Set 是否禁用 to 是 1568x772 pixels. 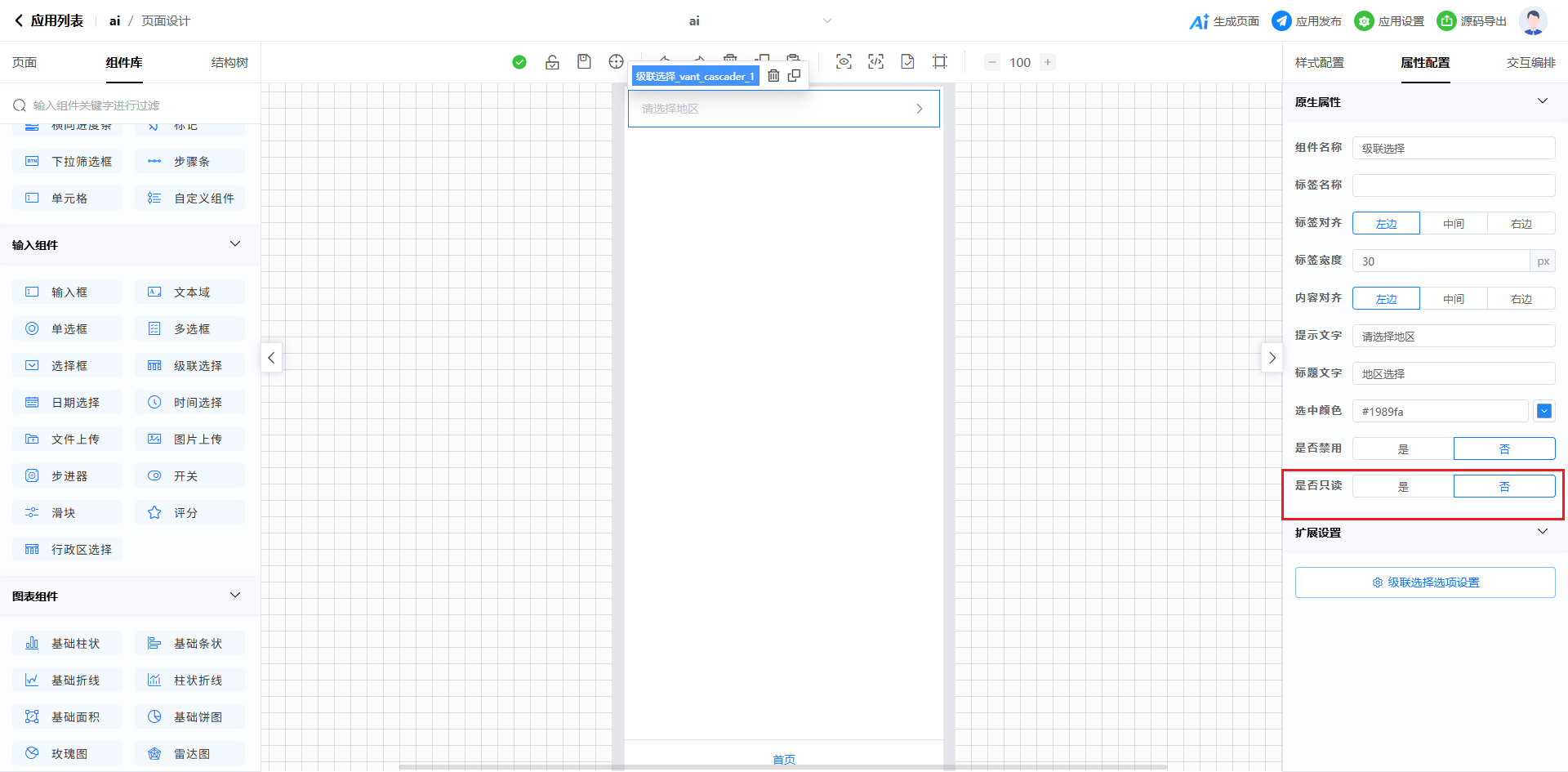tap(1403, 449)
